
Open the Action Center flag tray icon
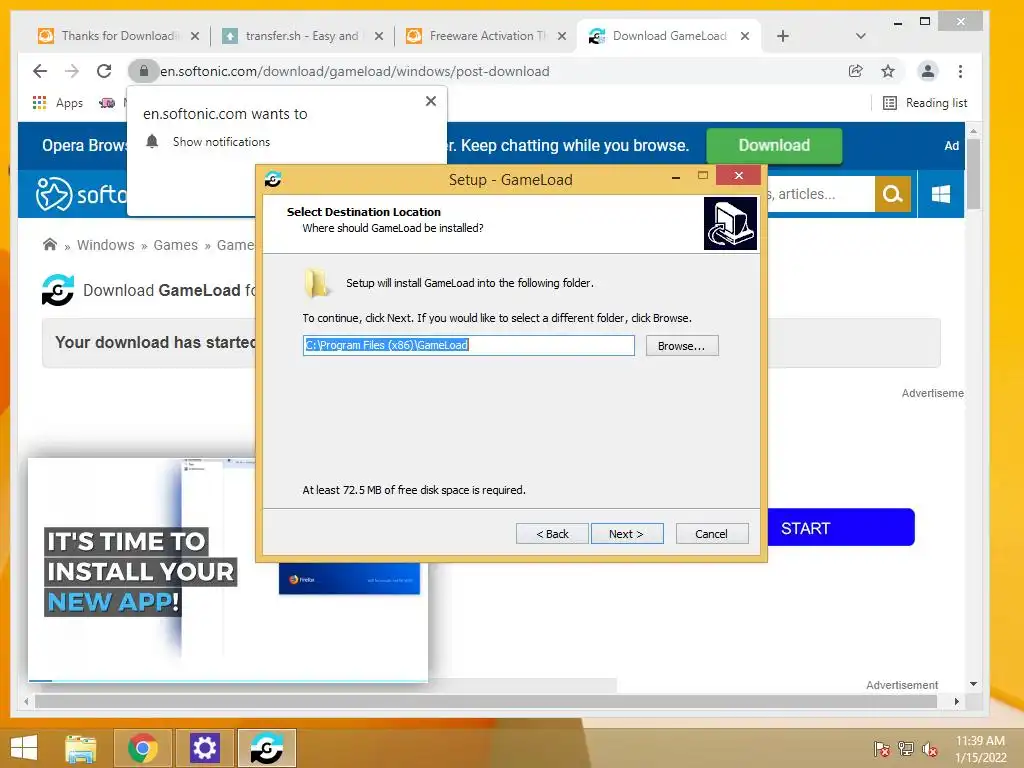click(881, 749)
